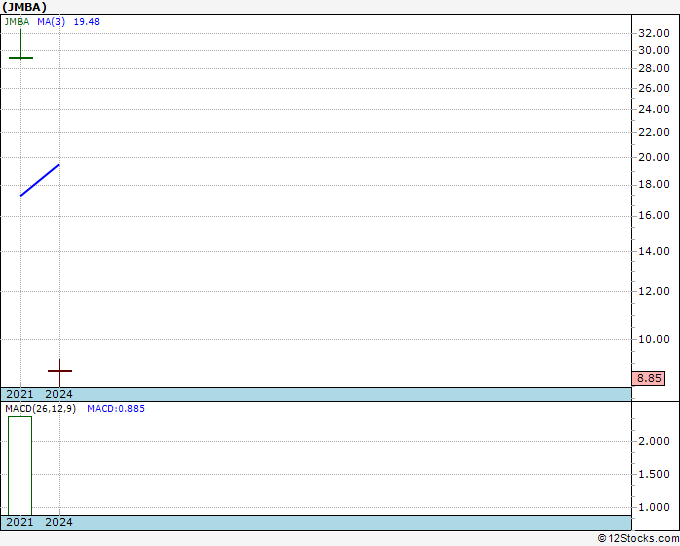Click the MACD(26,12,9) indicator label
This screenshot has height=546, width=680.
(x=40, y=409)
